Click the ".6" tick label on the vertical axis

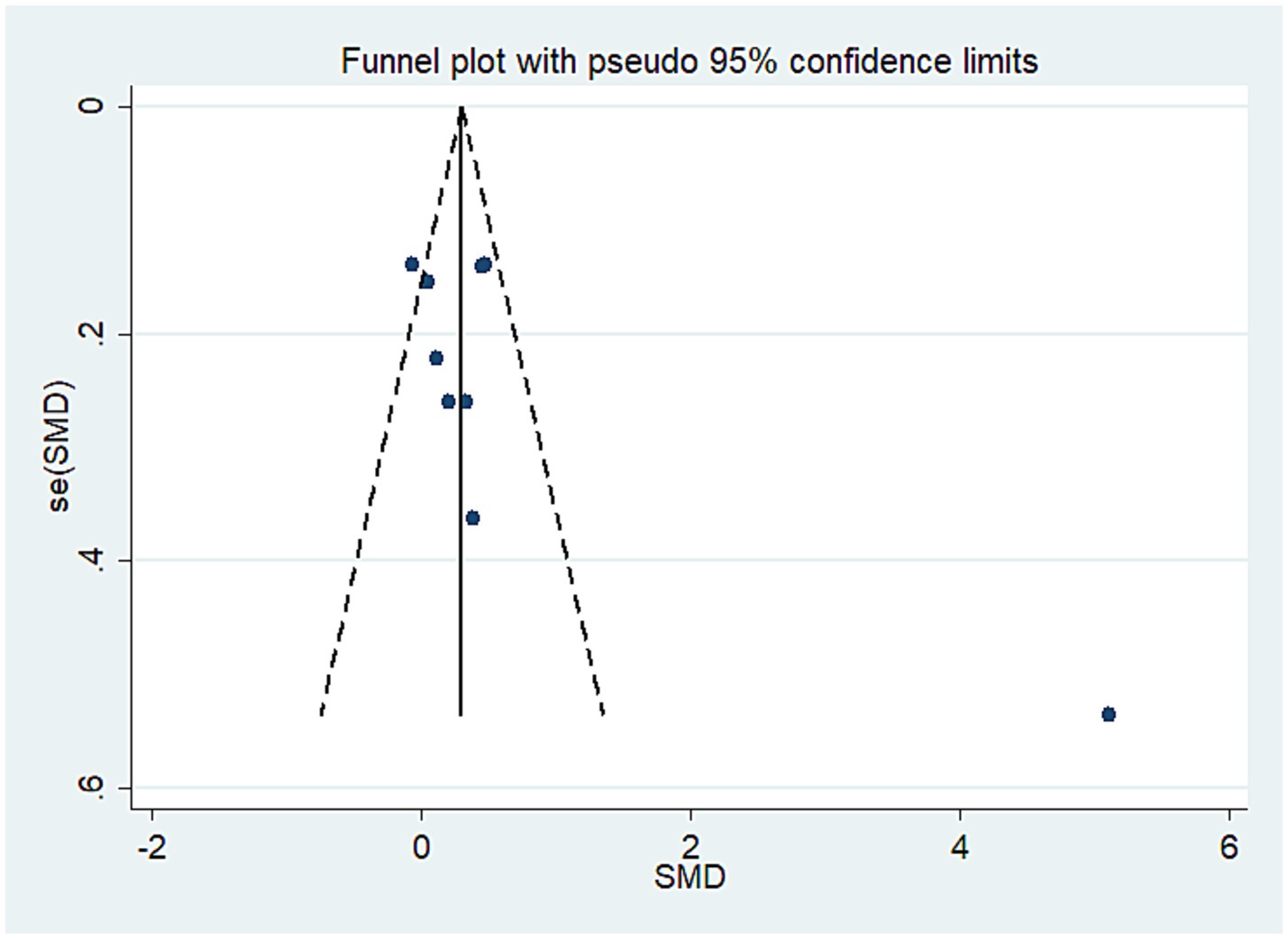90,788
